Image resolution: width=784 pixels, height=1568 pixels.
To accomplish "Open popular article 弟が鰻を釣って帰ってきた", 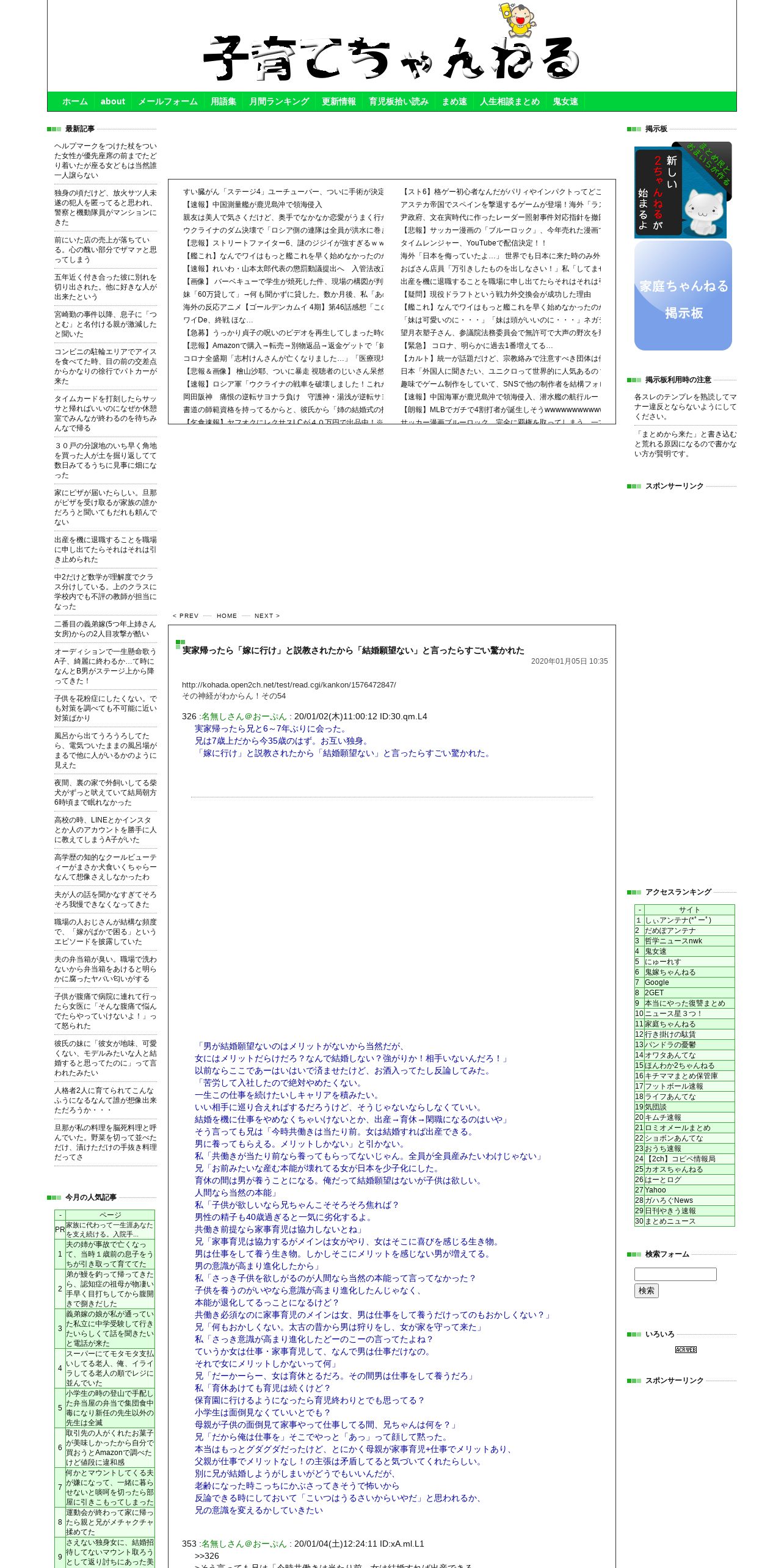I will pyautogui.click(x=110, y=1289).
